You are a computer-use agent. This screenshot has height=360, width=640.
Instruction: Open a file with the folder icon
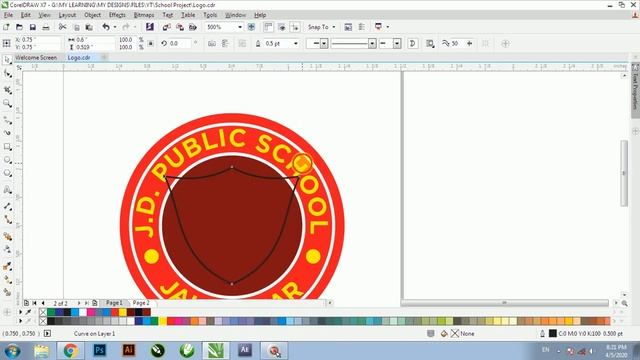pos(19,27)
